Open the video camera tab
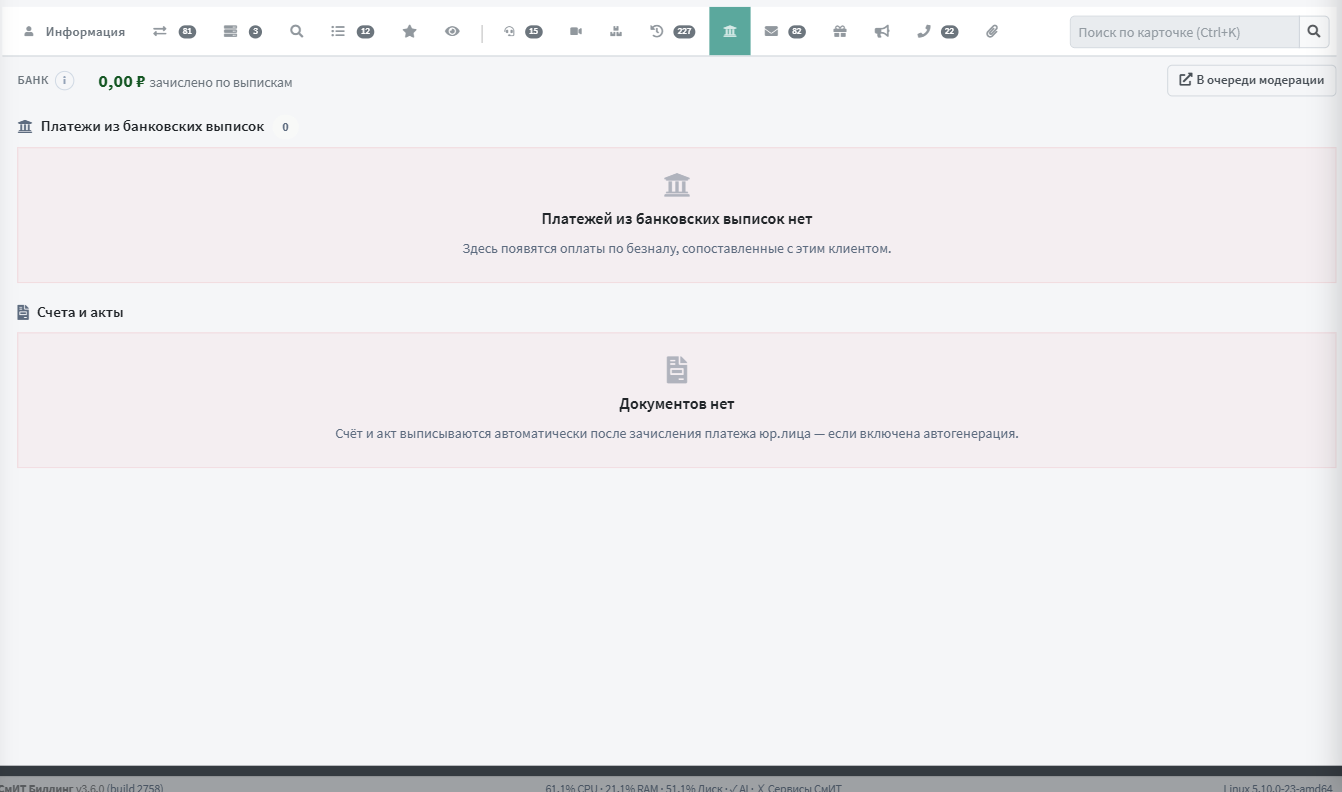Image resolution: width=1342 pixels, height=792 pixels. click(x=576, y=31)
